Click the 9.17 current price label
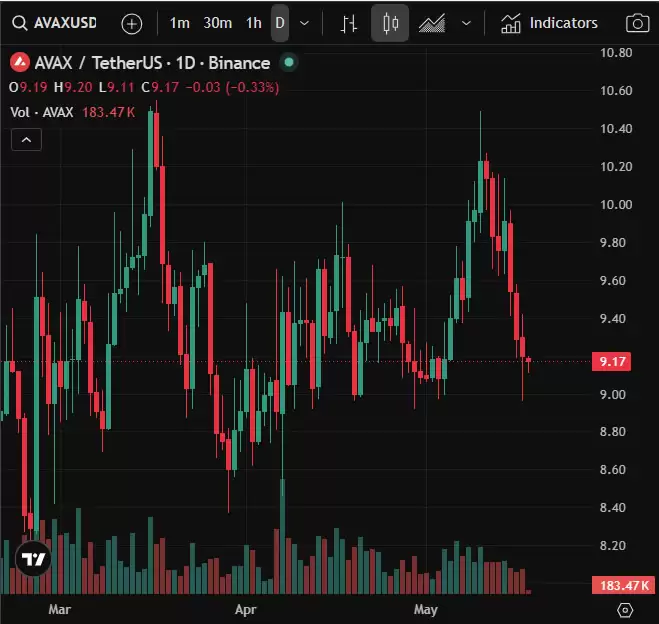The width and height of the screenshot is (659, 624). [612, 361]
